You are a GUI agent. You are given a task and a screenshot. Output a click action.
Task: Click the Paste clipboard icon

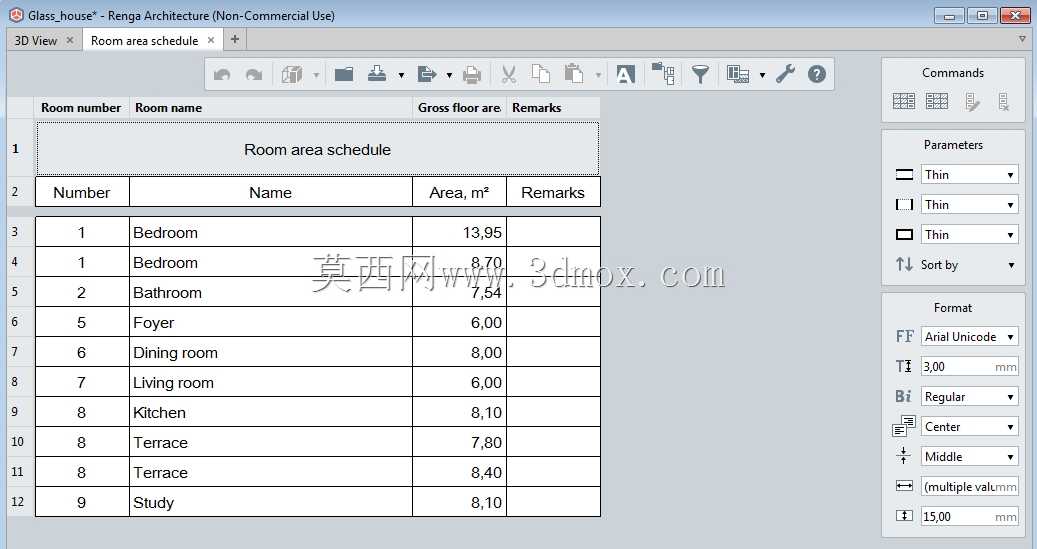[574, 74]
